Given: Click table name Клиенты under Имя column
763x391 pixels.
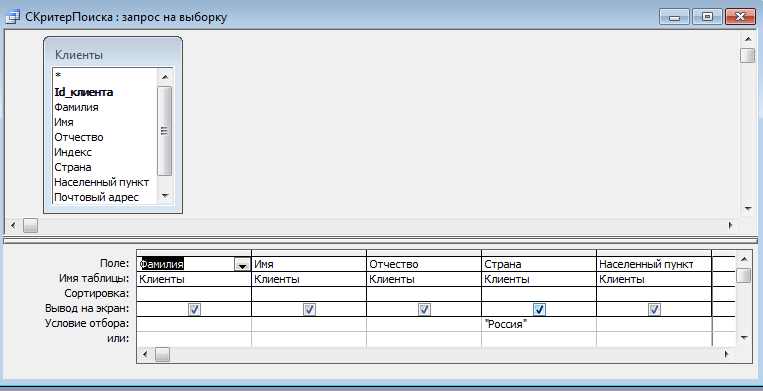Looking at the screenshot, I should [x=309, y=279].
